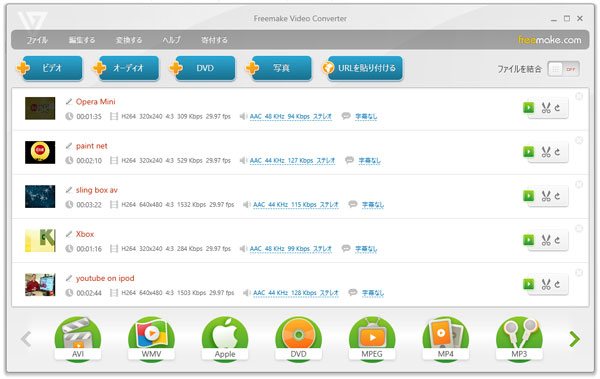This screenshot has width=600, height=379.
Task: Remove paint net from the list
Action: click(579, 140)
